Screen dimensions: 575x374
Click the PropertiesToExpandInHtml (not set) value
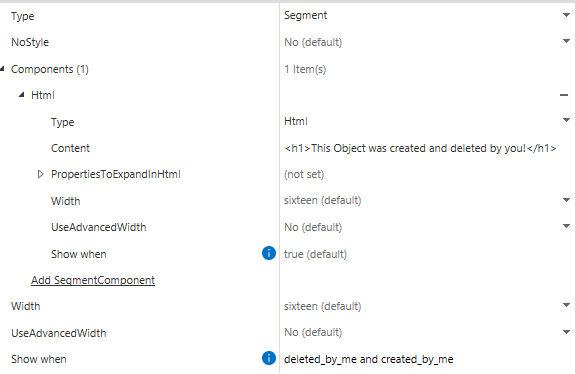tap(304, 174)
